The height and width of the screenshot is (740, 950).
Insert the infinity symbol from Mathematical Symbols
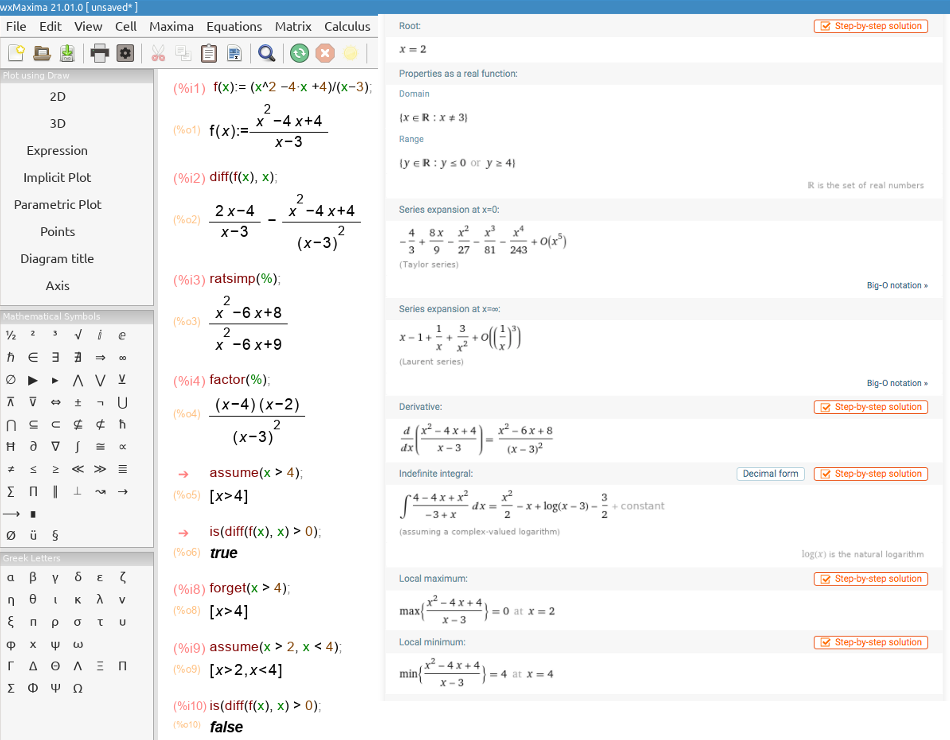pos(123,357)
